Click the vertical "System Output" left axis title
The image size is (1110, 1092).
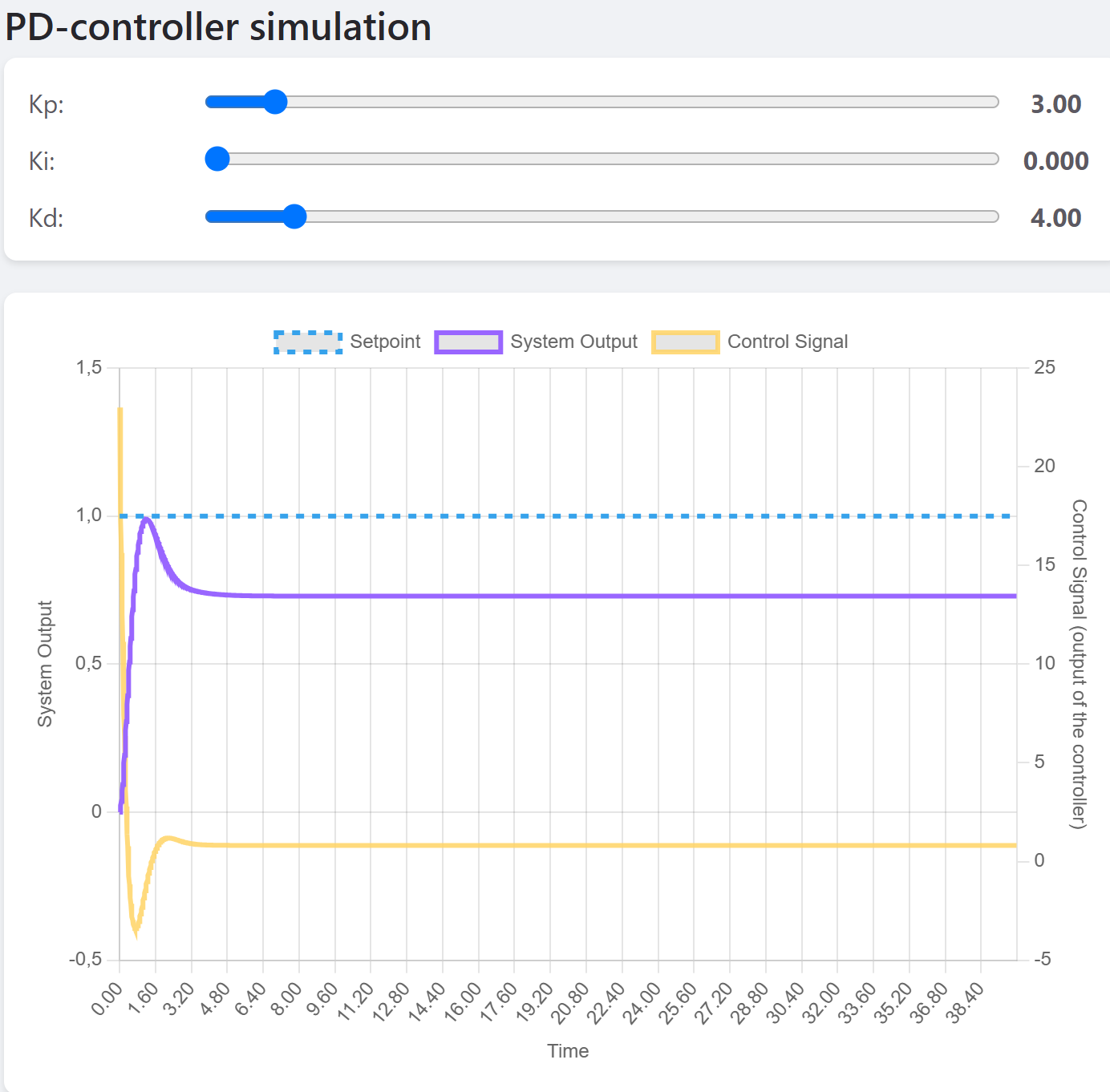[45, 664]
